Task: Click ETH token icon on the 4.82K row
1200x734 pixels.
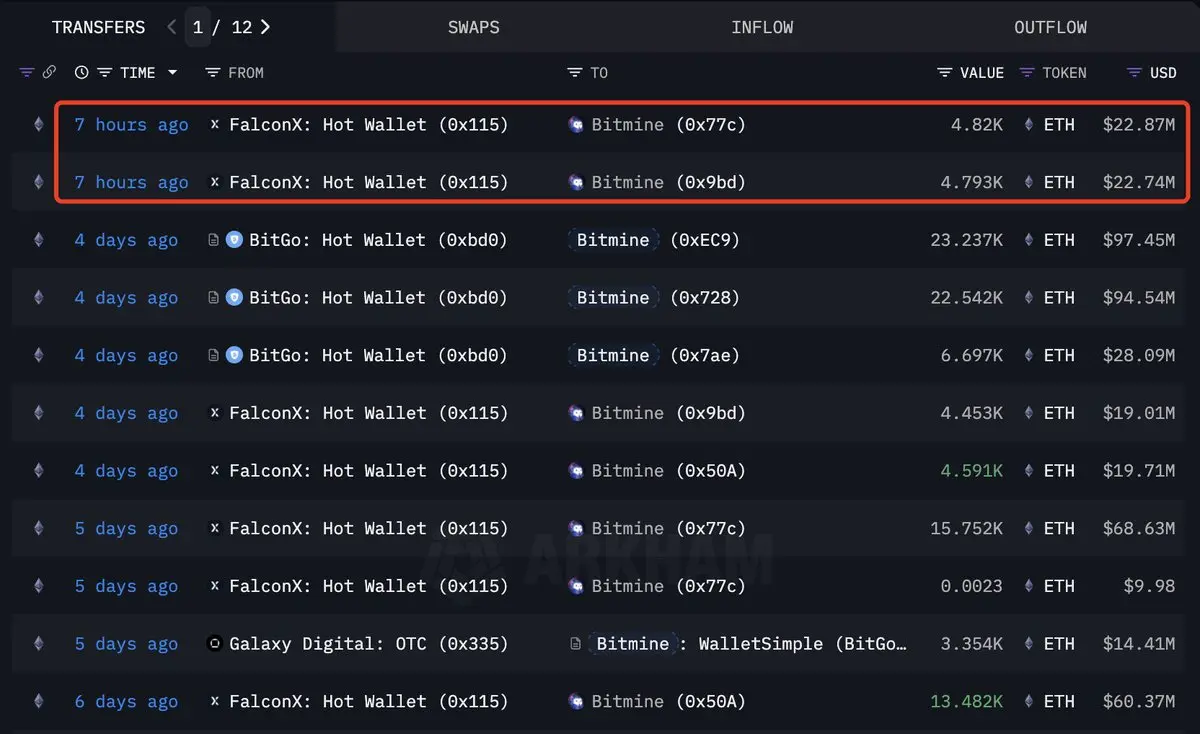Action: pos(1029,124)
